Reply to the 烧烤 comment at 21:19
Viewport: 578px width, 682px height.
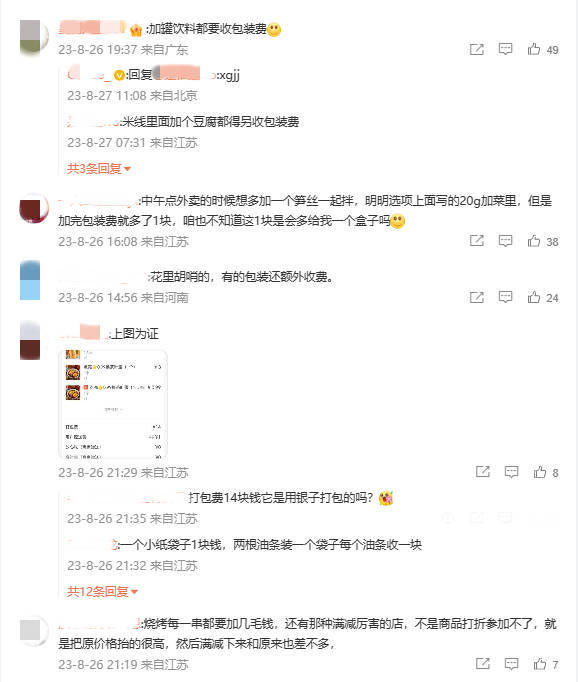click(511, 664)
